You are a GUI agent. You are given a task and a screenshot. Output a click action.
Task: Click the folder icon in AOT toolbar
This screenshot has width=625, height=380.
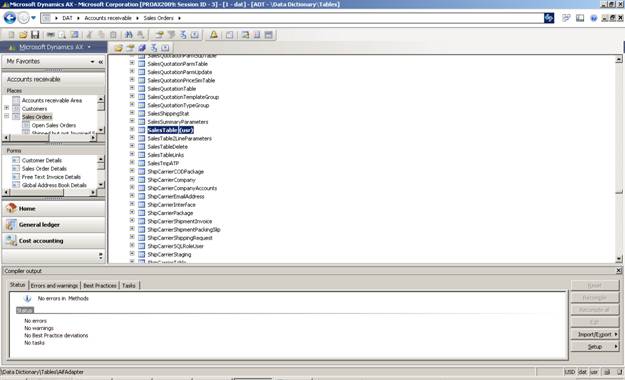tap(118, 48)
